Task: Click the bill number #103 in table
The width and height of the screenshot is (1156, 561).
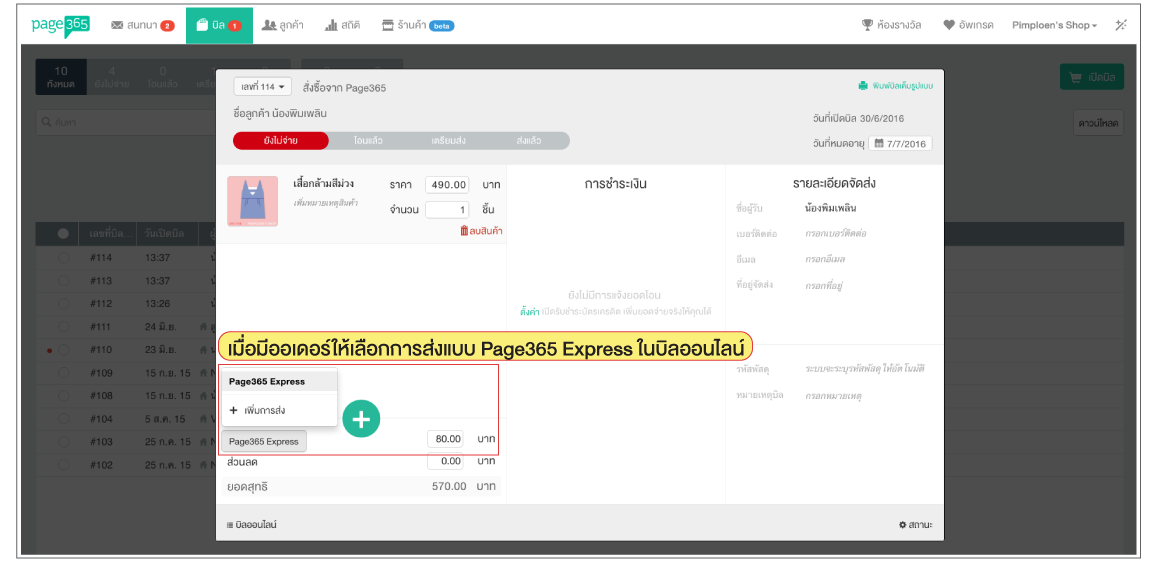Action: click(x=101, y=442)
